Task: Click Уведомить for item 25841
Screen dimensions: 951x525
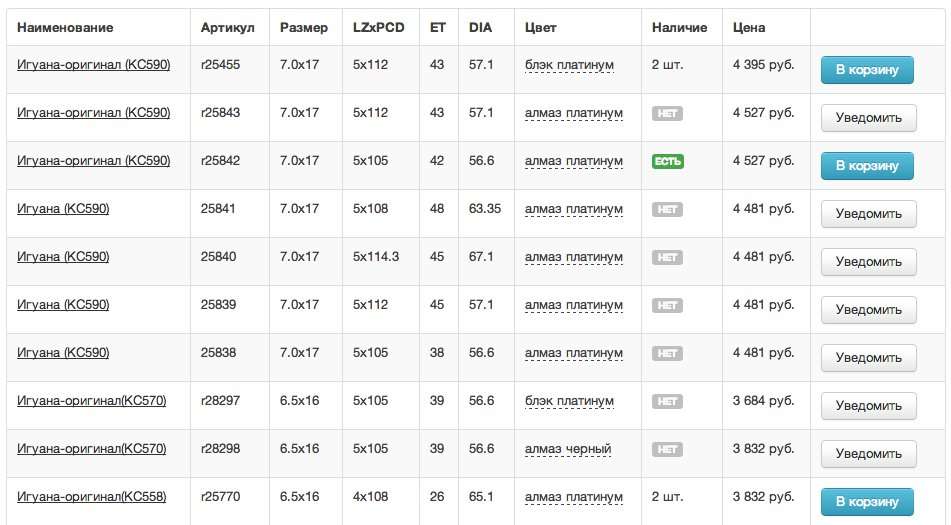Action: point(869,213)
